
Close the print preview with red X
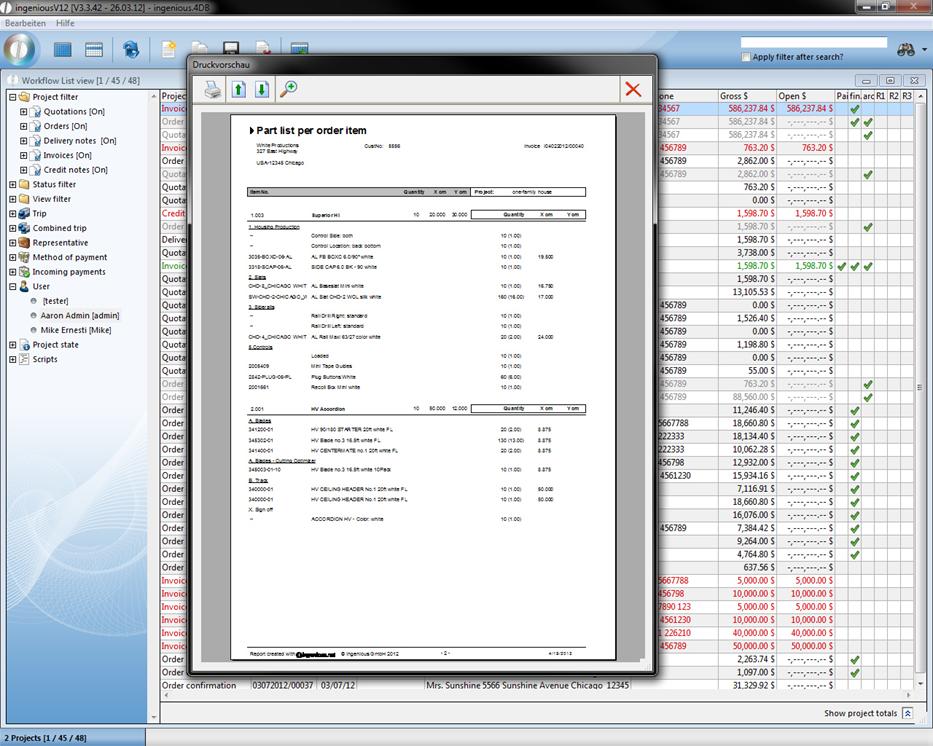633,90
